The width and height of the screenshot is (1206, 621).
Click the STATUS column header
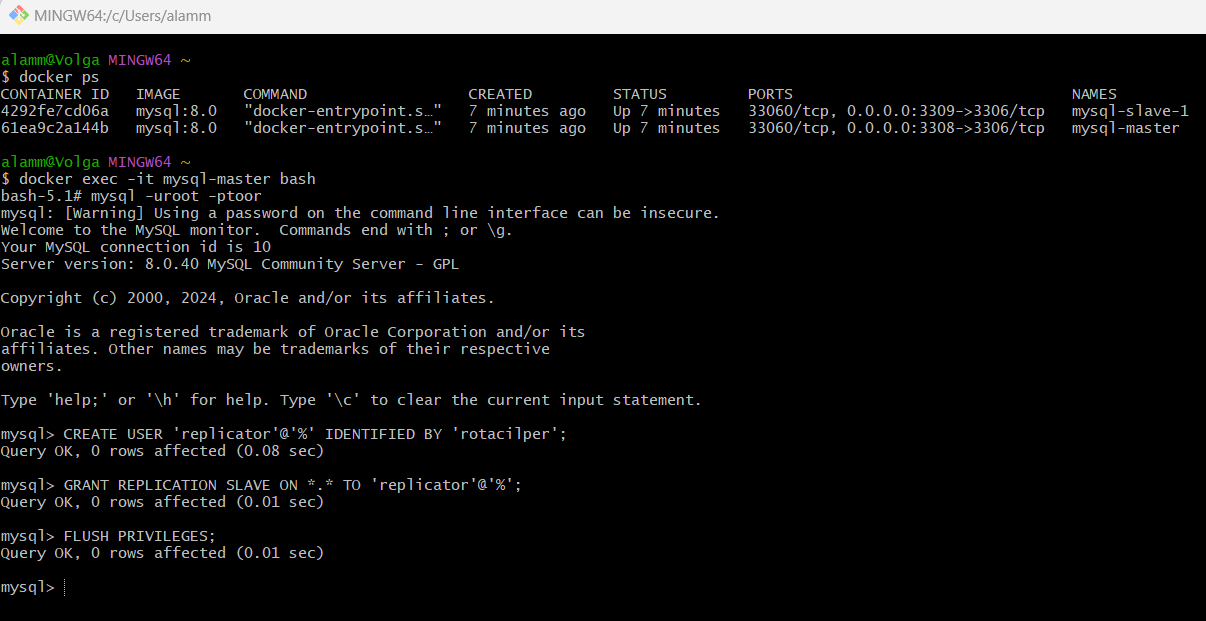640,94
